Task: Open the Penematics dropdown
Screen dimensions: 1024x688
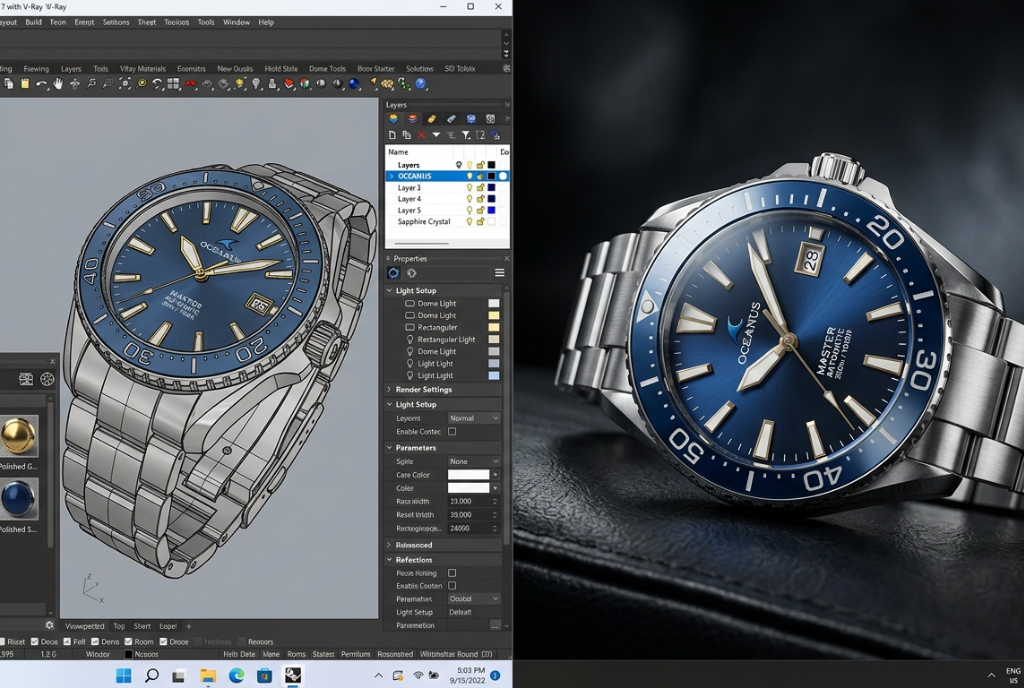Action: coord(474,599)
